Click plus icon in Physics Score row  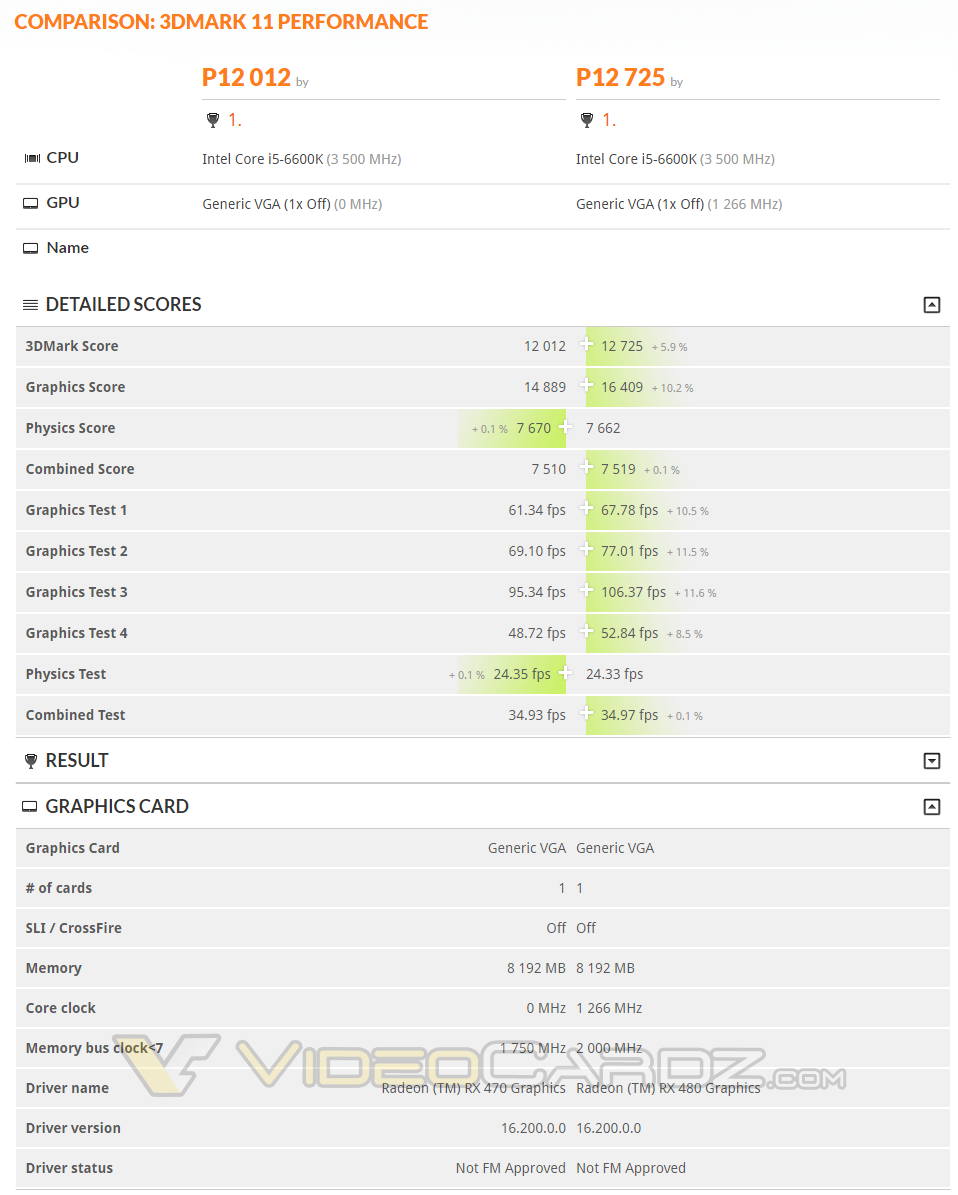pos(565,427)
